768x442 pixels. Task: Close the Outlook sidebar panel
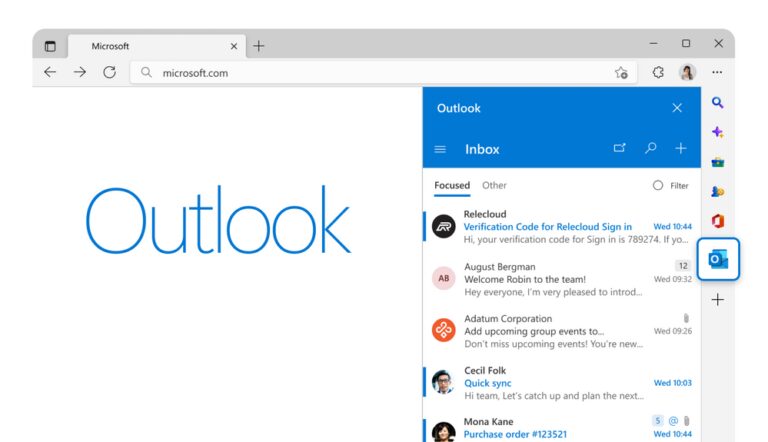coord(677,108)
